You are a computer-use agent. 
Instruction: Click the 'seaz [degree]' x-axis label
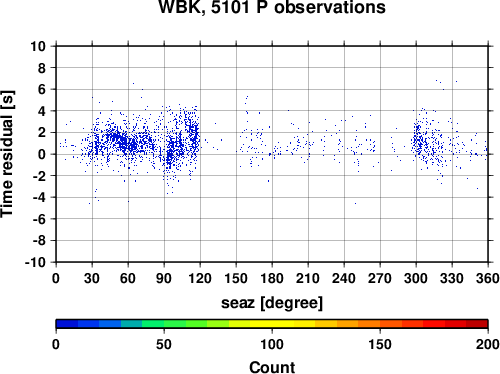(x=272, y=303)
